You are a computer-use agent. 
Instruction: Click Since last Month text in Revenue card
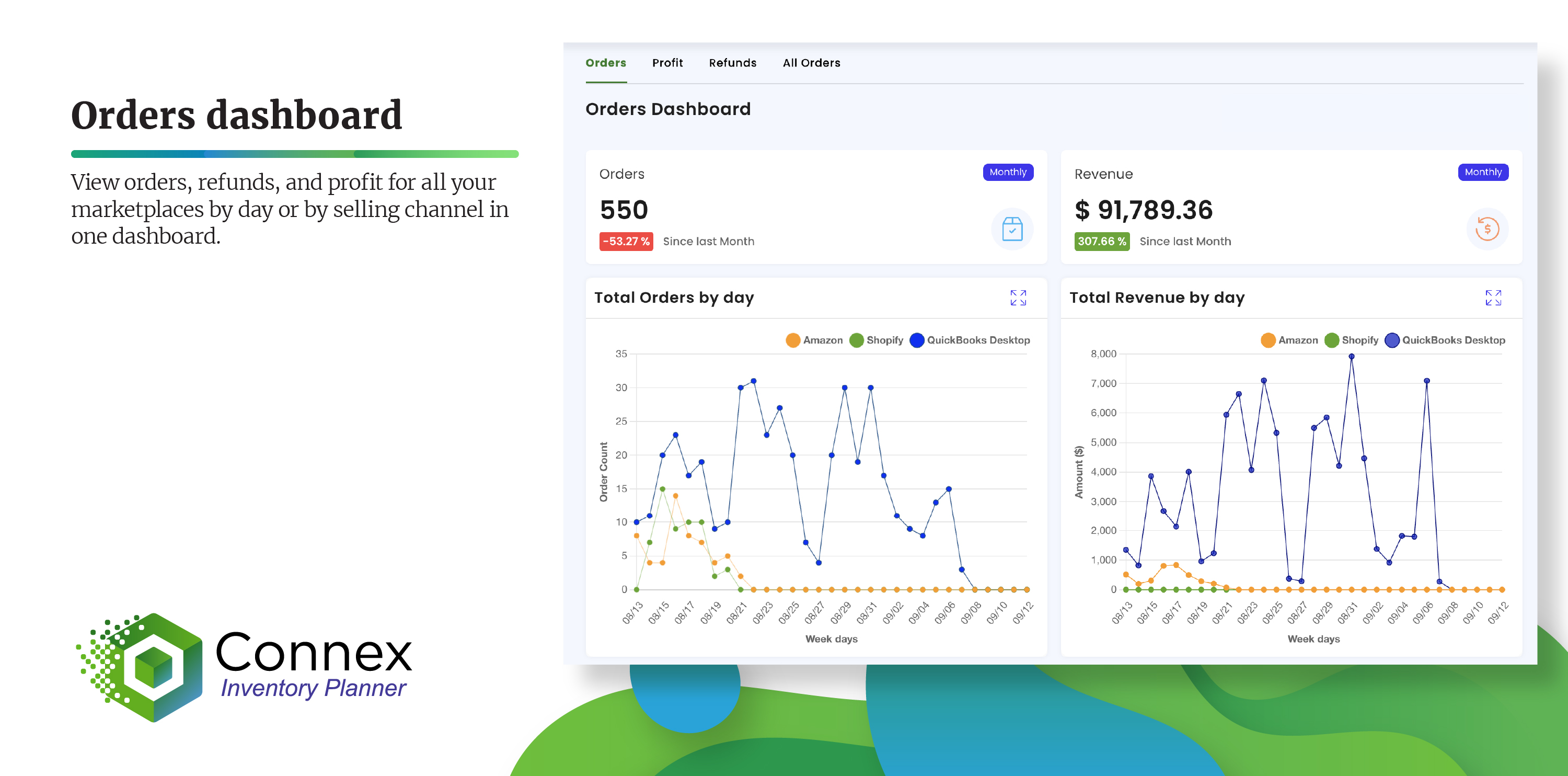point(1185,241)
